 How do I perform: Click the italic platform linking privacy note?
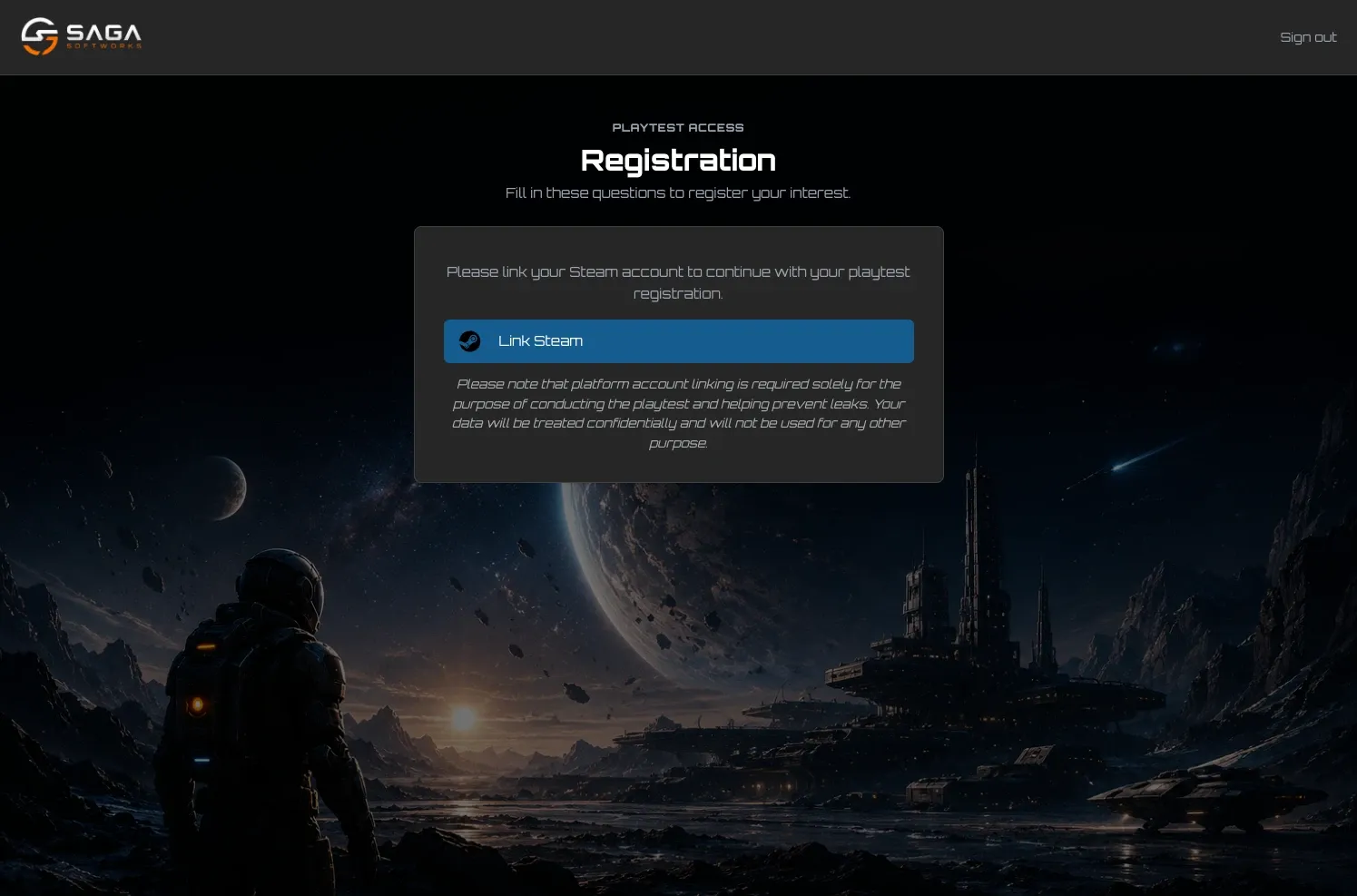pyautogui.click(x=678, y=413)
